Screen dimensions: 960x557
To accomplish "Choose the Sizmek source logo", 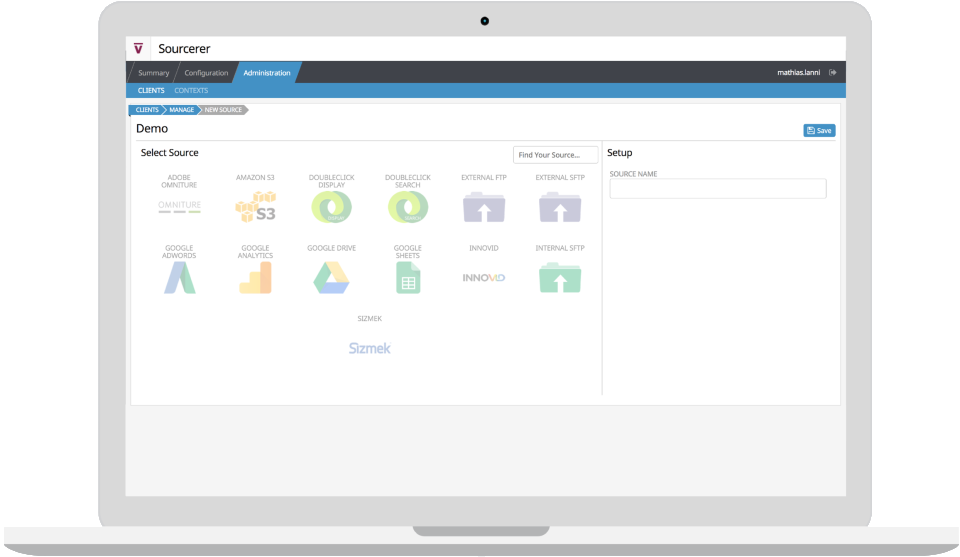I will [369, 348].
